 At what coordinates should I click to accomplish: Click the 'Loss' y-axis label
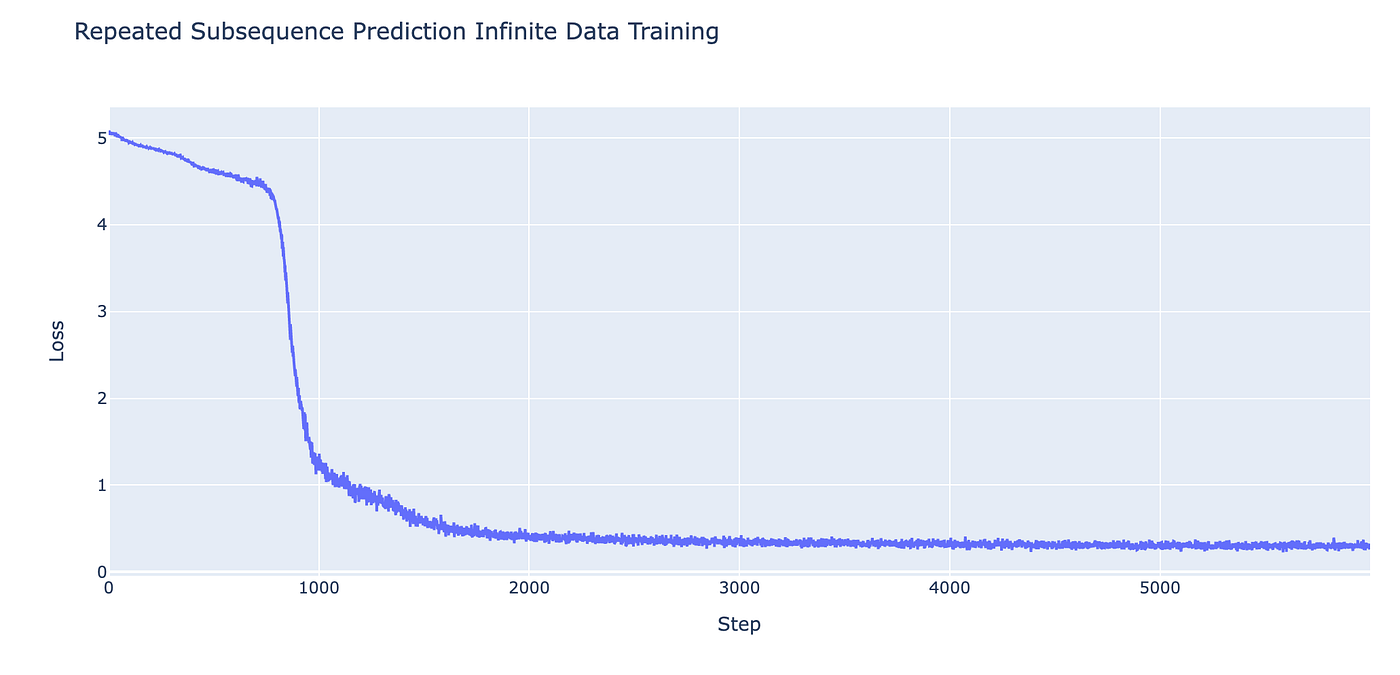coord(57,341)
